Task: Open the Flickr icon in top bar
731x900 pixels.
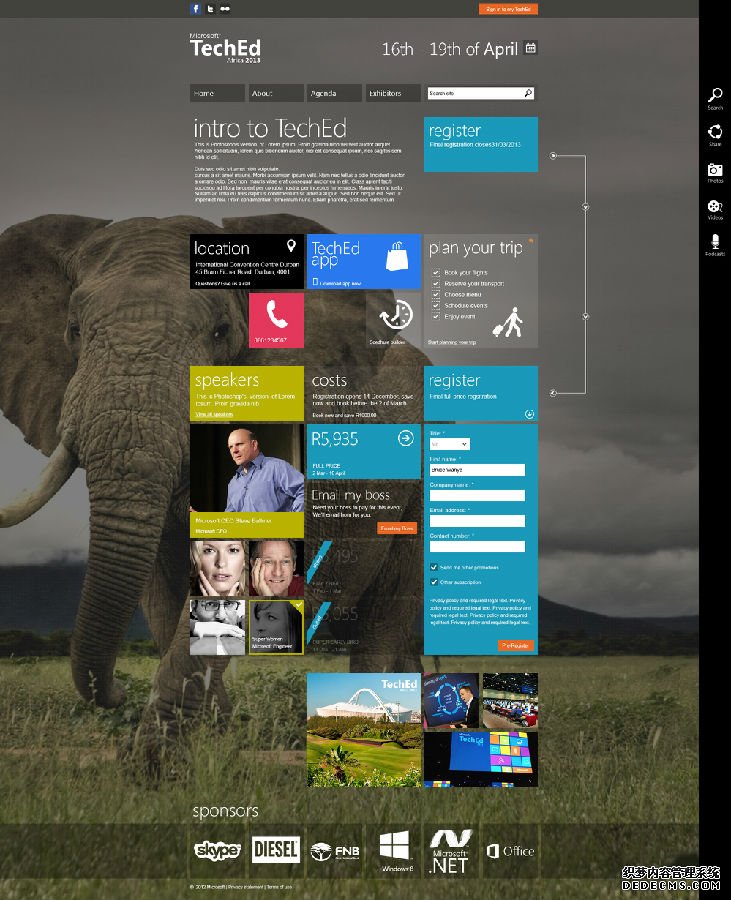Action: [224, 9]
